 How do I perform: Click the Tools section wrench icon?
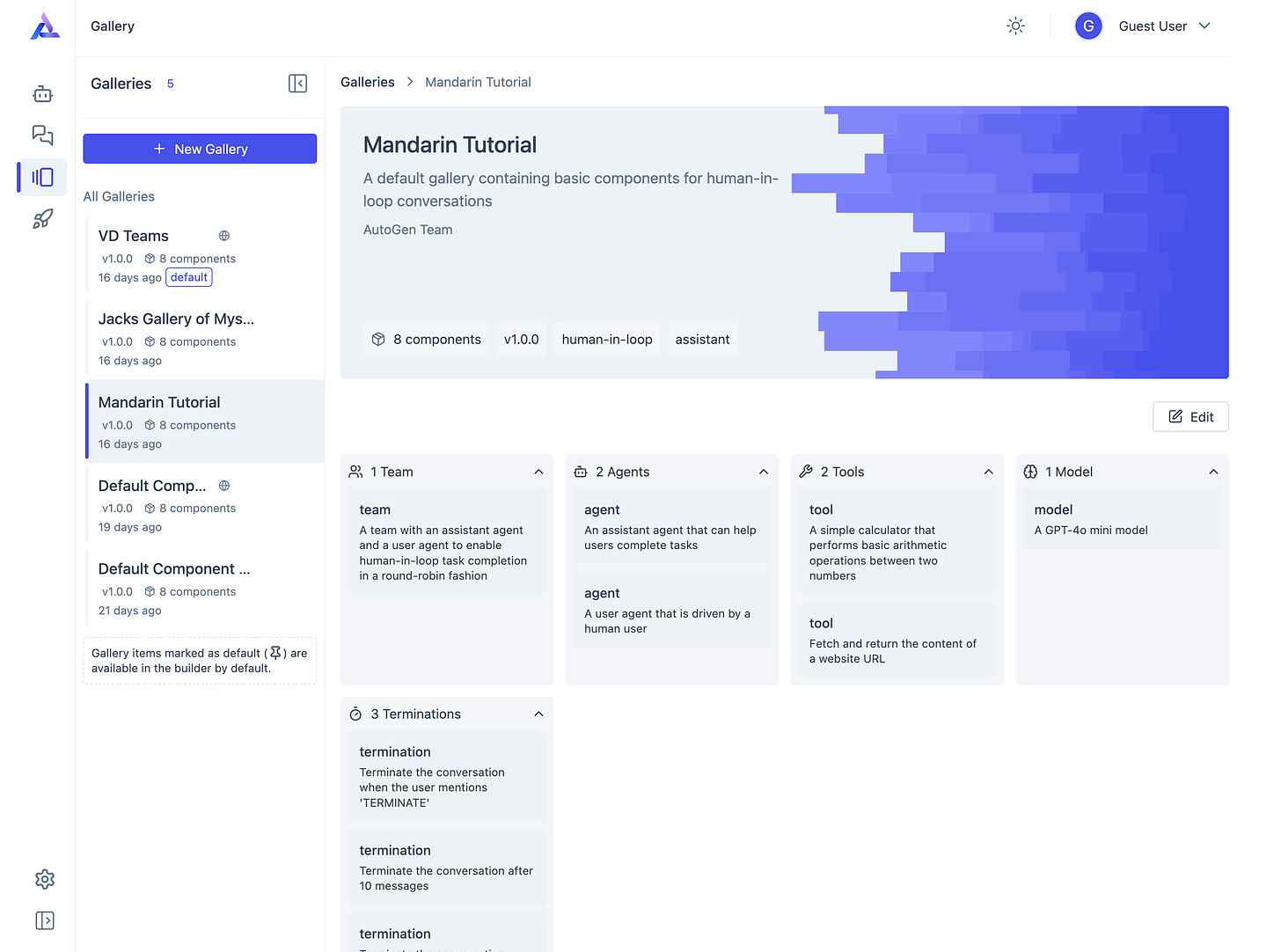pos(806,472)
